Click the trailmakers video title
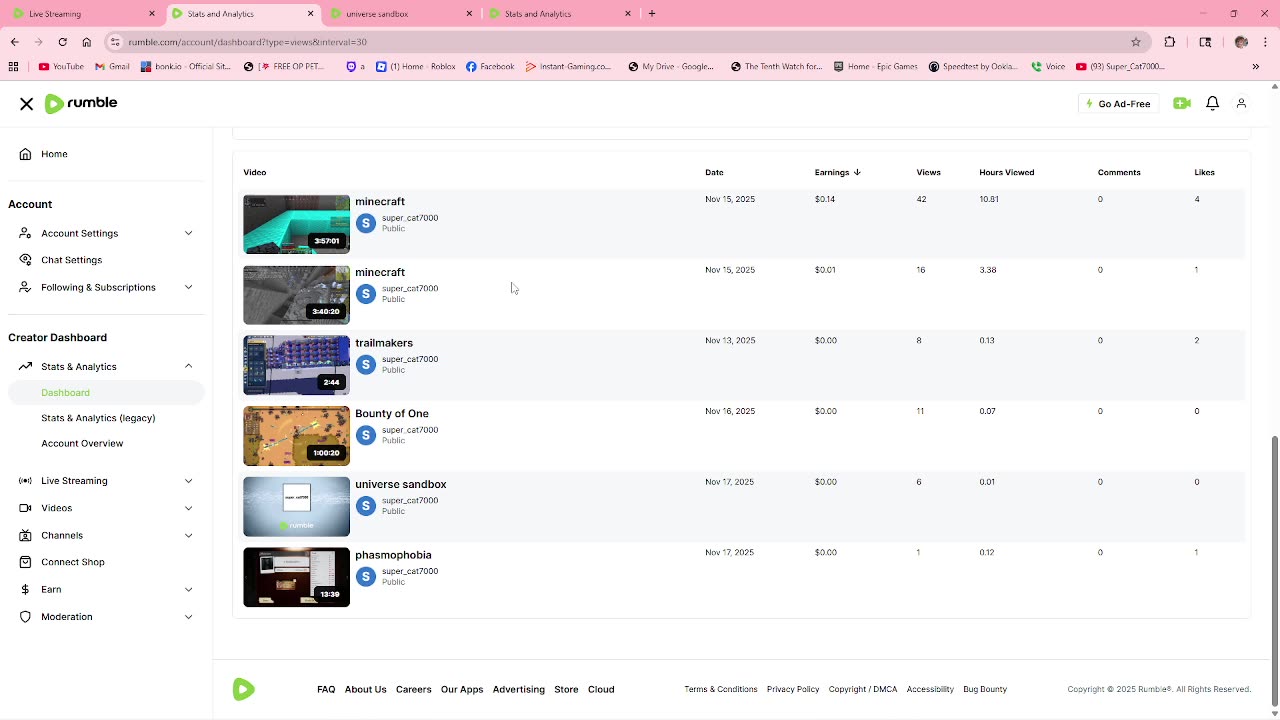Image resolution: width=1280 pixels, height=720 pixels. [384, 343]
